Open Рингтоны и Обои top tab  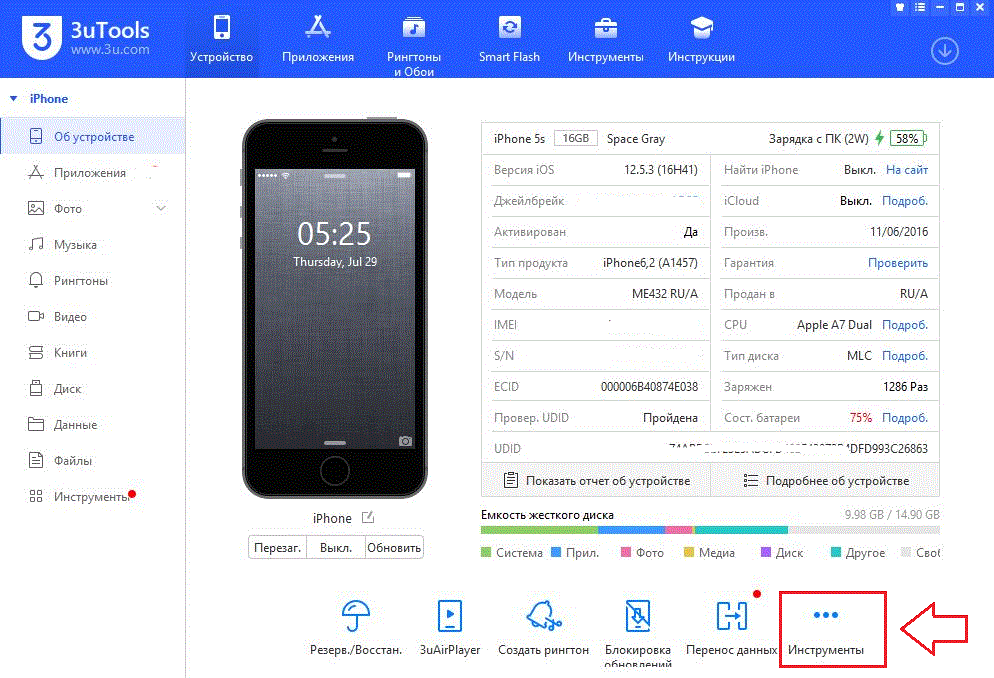(414, 44)
